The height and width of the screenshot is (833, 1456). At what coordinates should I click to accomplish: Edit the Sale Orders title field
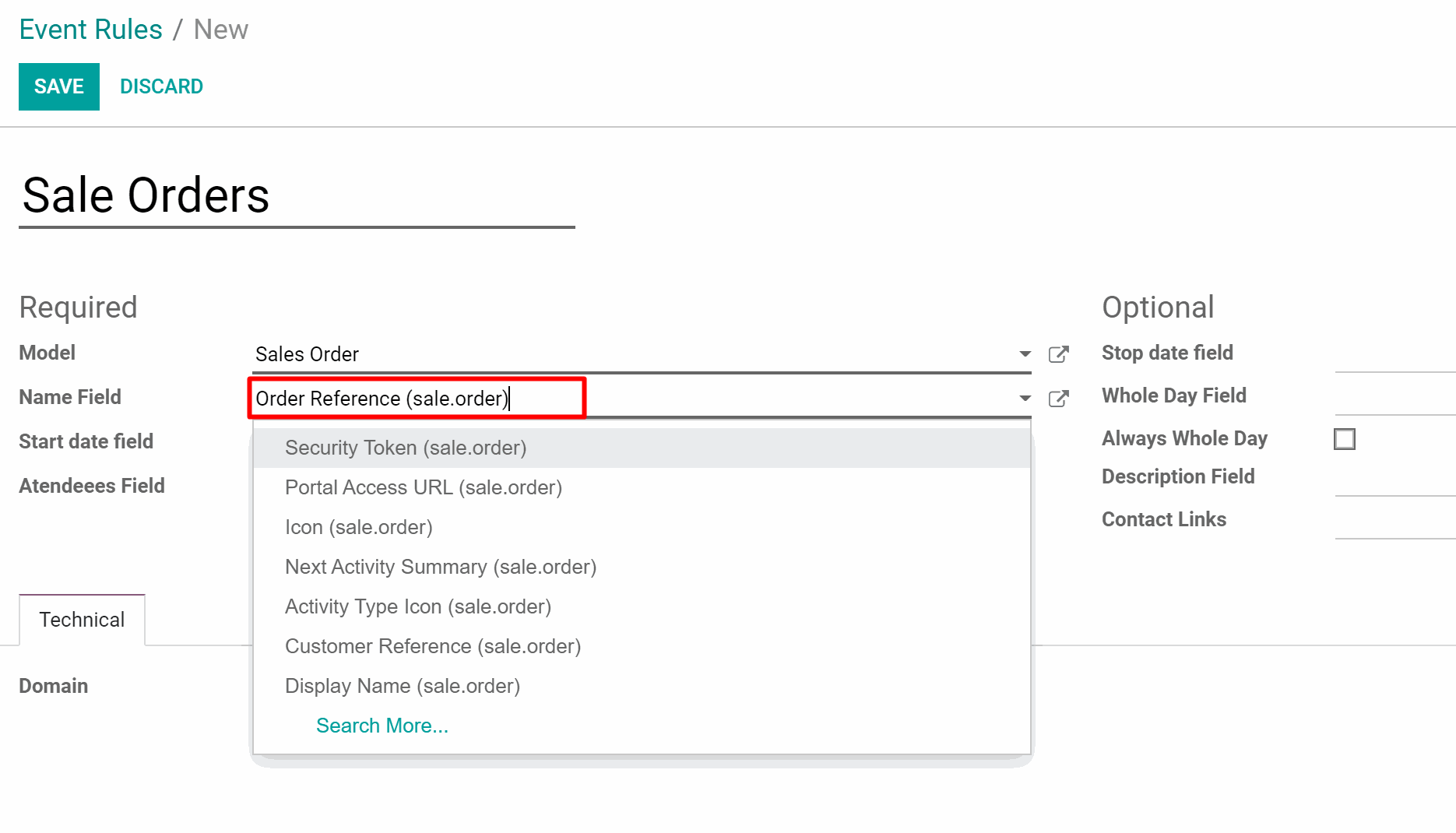coord(297,195)
